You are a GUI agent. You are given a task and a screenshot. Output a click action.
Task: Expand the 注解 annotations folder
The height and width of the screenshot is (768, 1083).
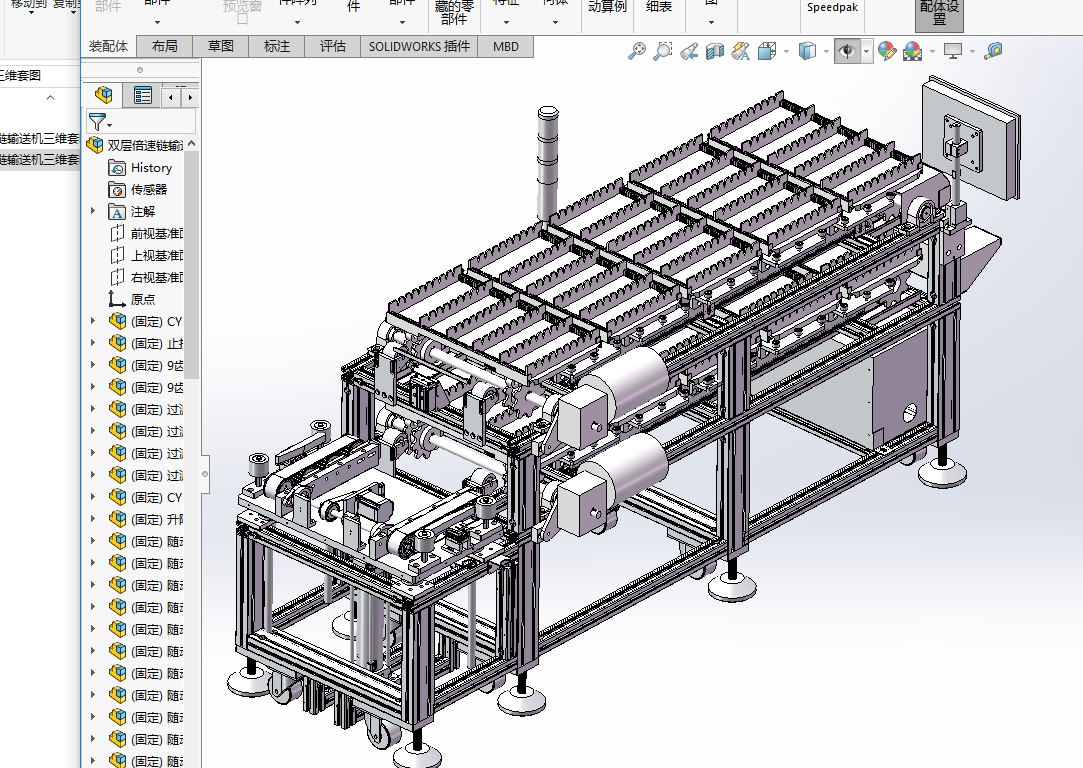[x=94, y=211]
